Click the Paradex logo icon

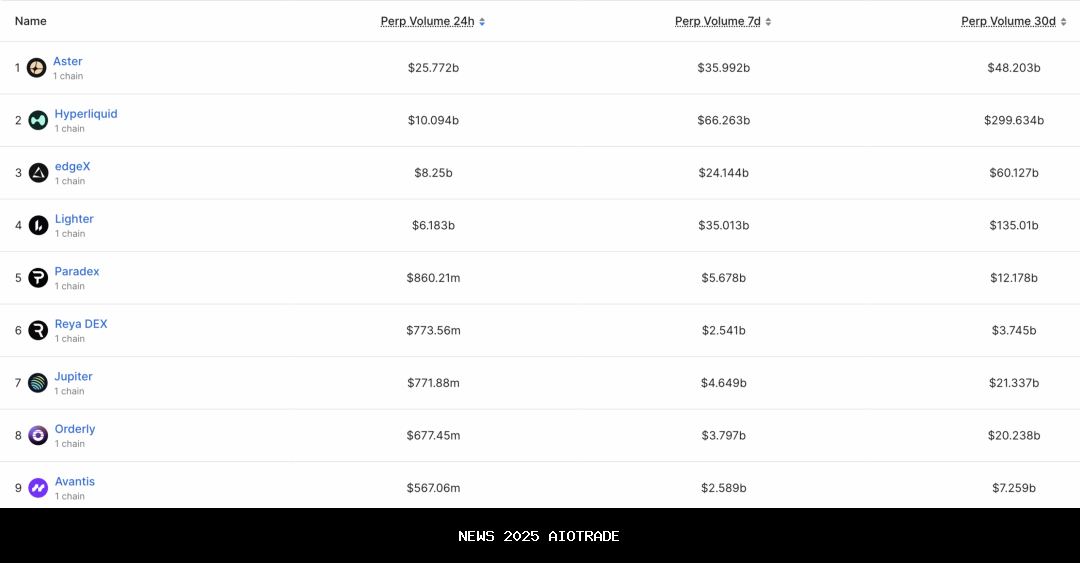[38, 278]
